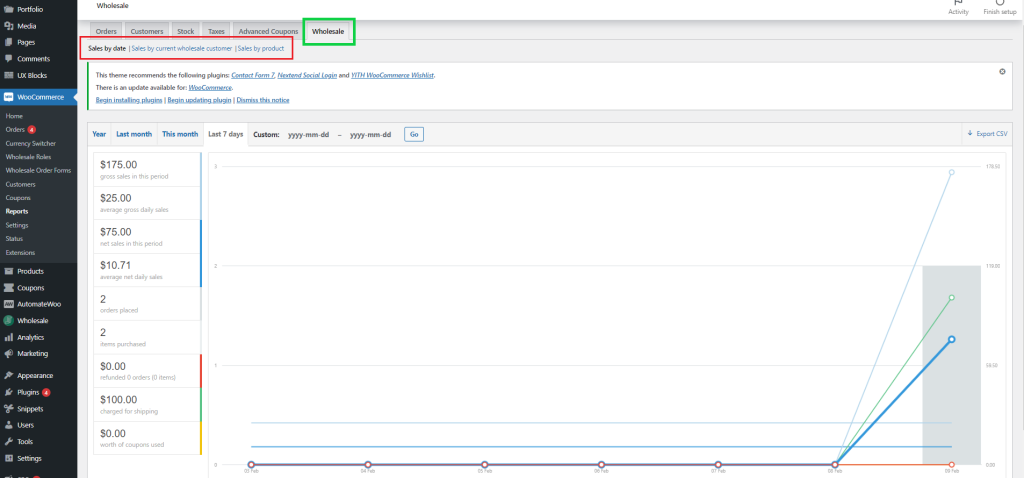Image resolution: width=1024 pixels, height=478 pixels.
Task: Click the Marketing megaphone icon
Action: [9, 353]
